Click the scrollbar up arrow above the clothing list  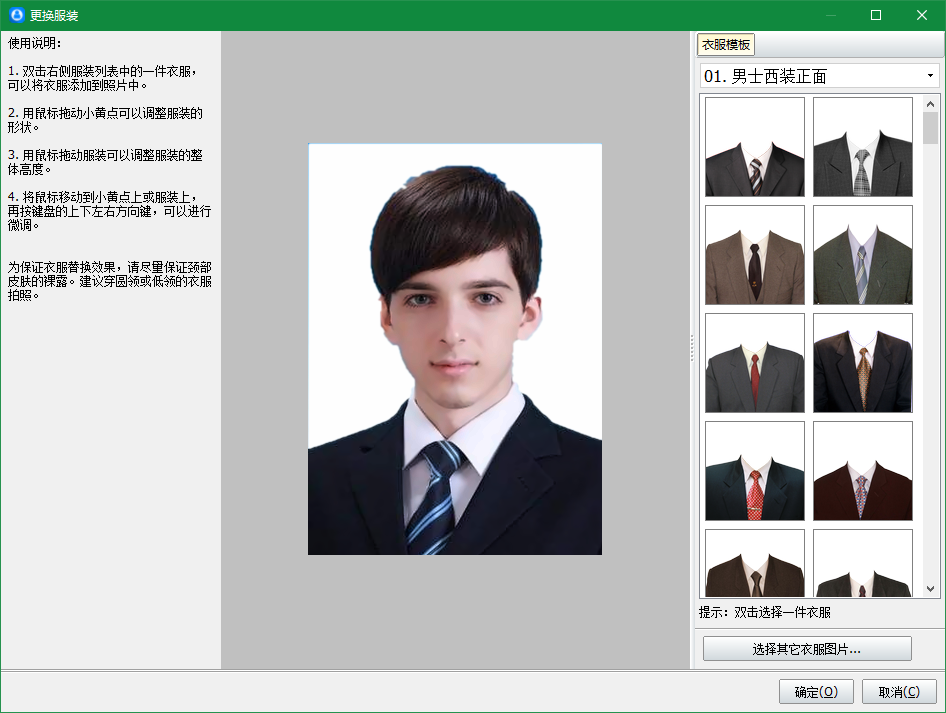[929, 104]
